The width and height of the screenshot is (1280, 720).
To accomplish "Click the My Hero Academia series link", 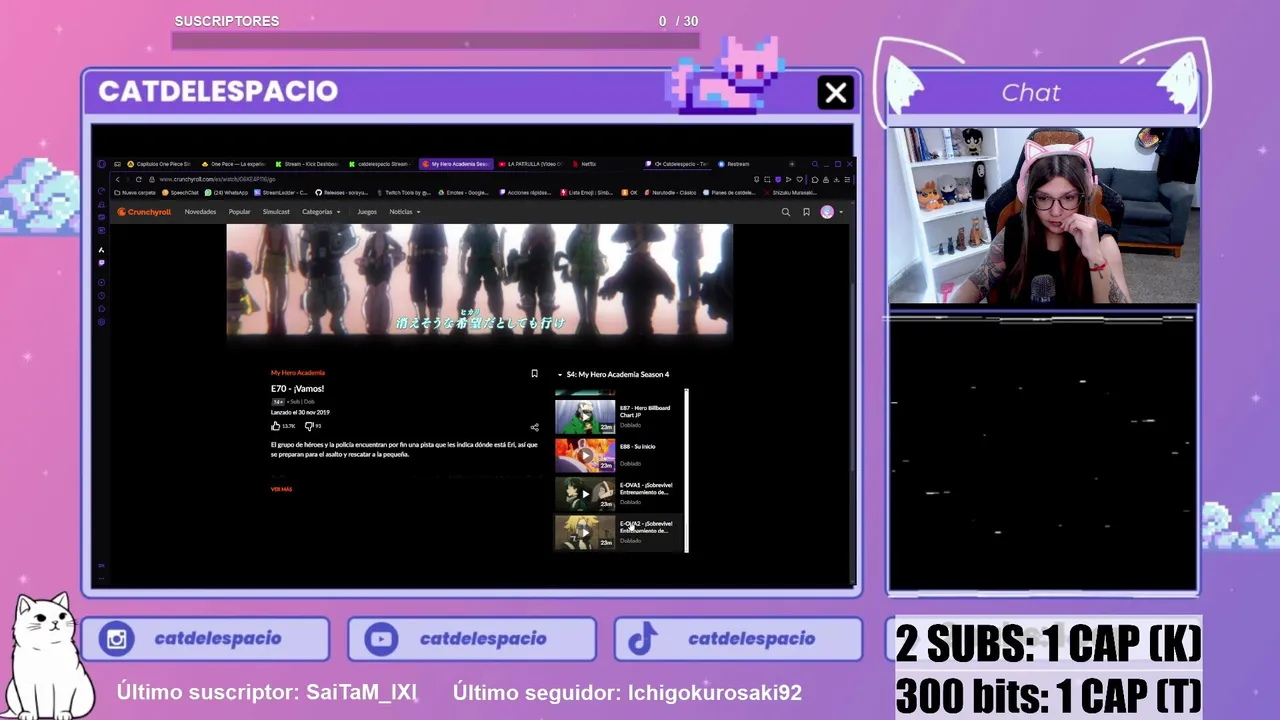I will 298,373.
